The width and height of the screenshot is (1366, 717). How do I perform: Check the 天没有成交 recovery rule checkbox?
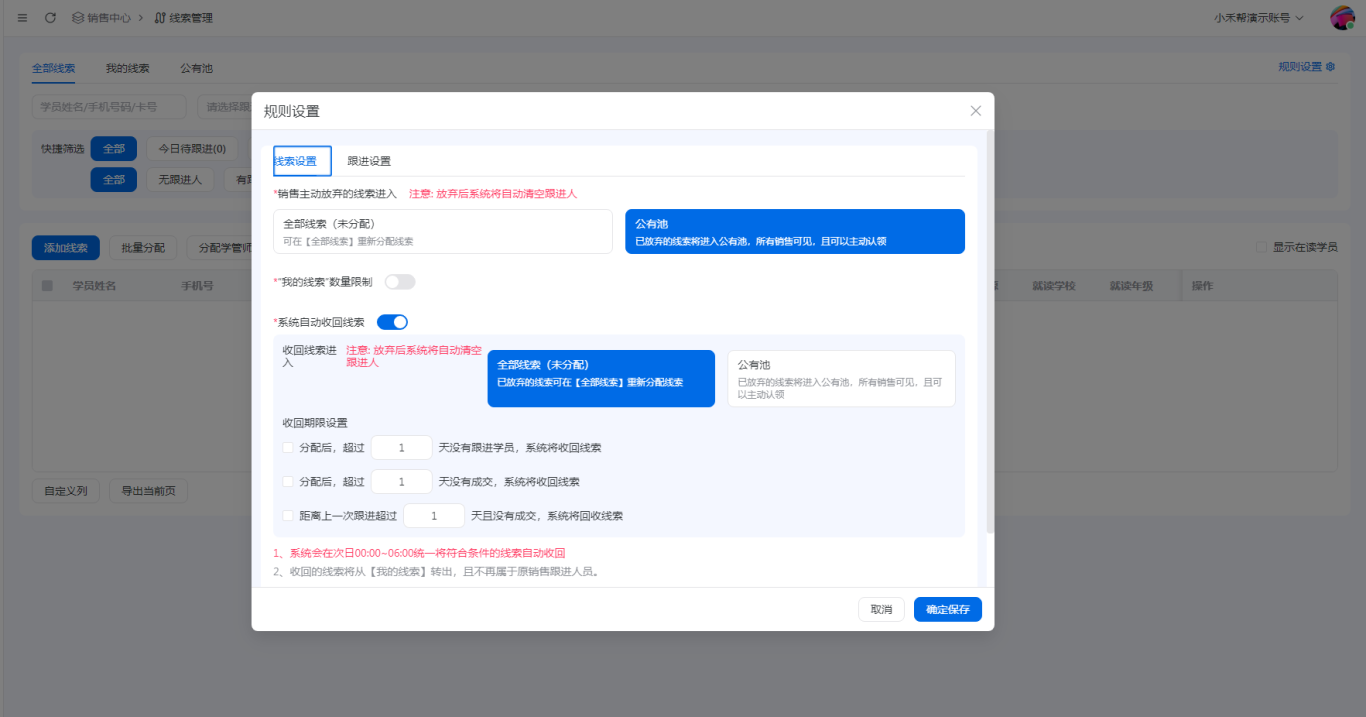(x=288, y=482)
